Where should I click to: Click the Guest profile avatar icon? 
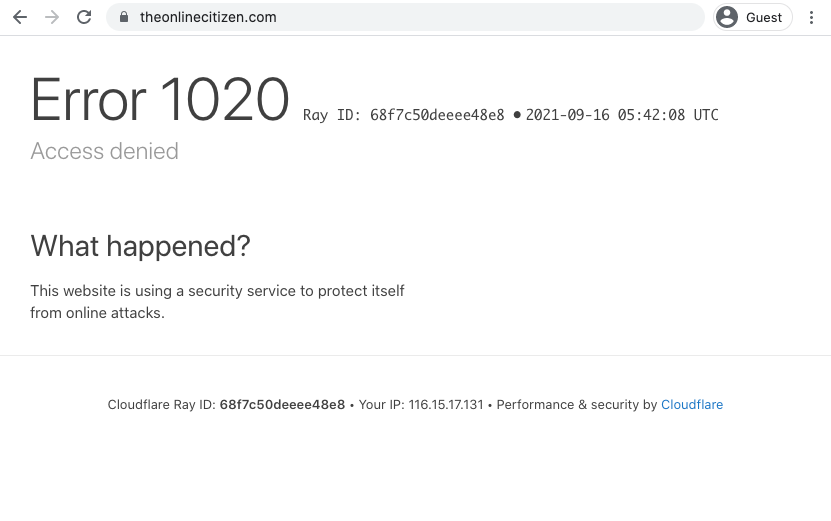(727, 17)
